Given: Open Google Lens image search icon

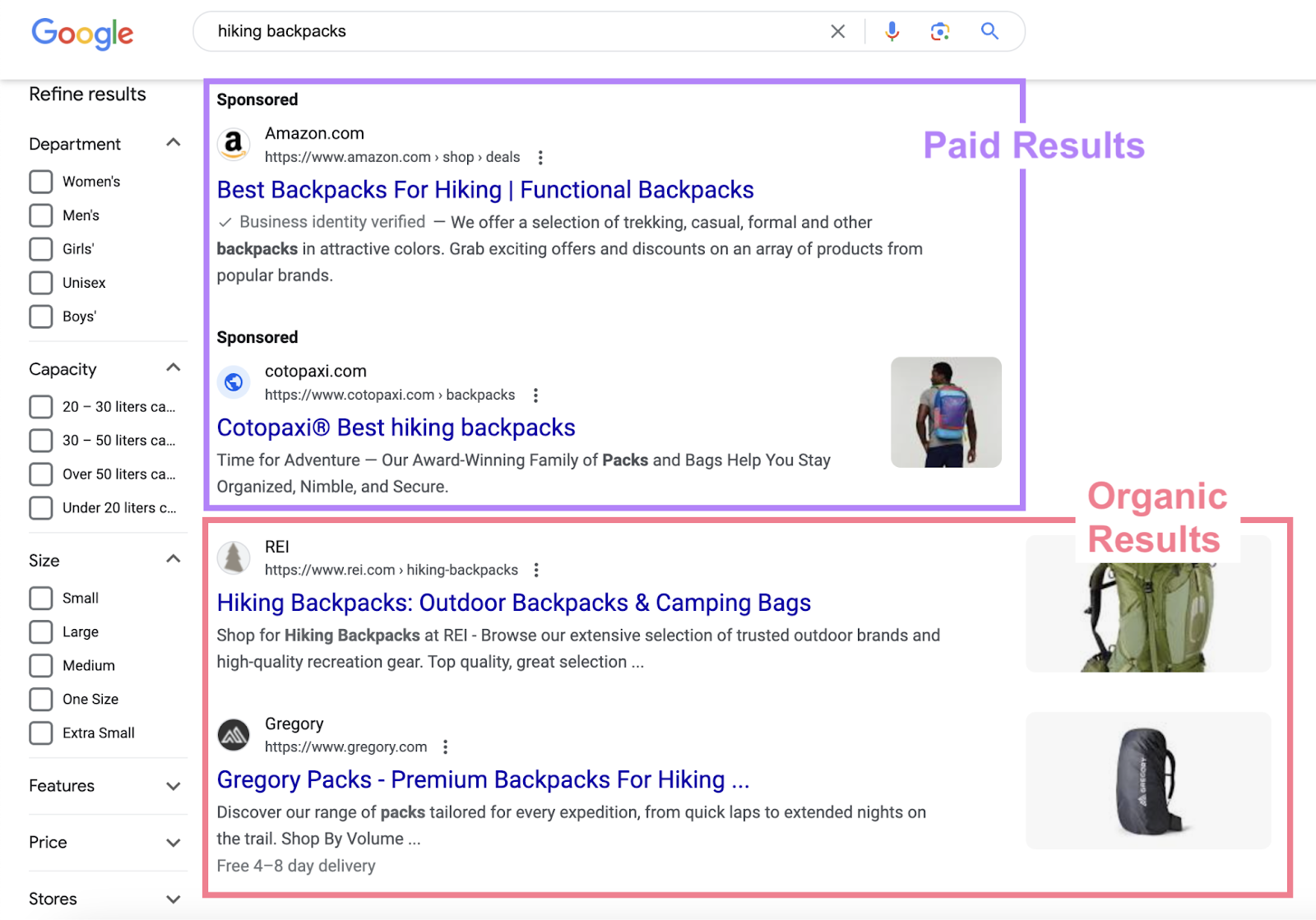Looking at the screenshot, I should (940, 31).
